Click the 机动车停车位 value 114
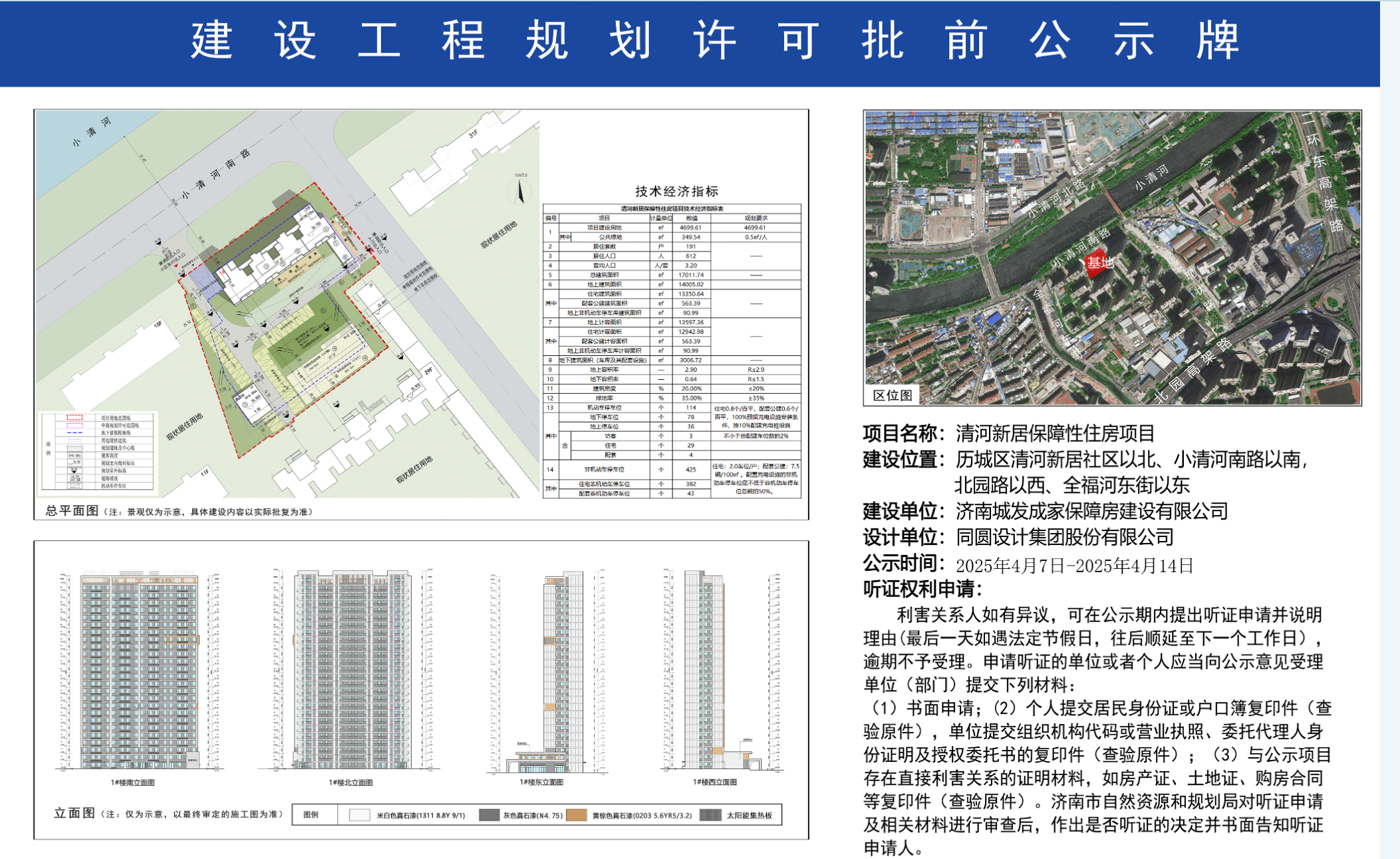The width and height of the screenshot is (1400, 859). tap(691, 407)
